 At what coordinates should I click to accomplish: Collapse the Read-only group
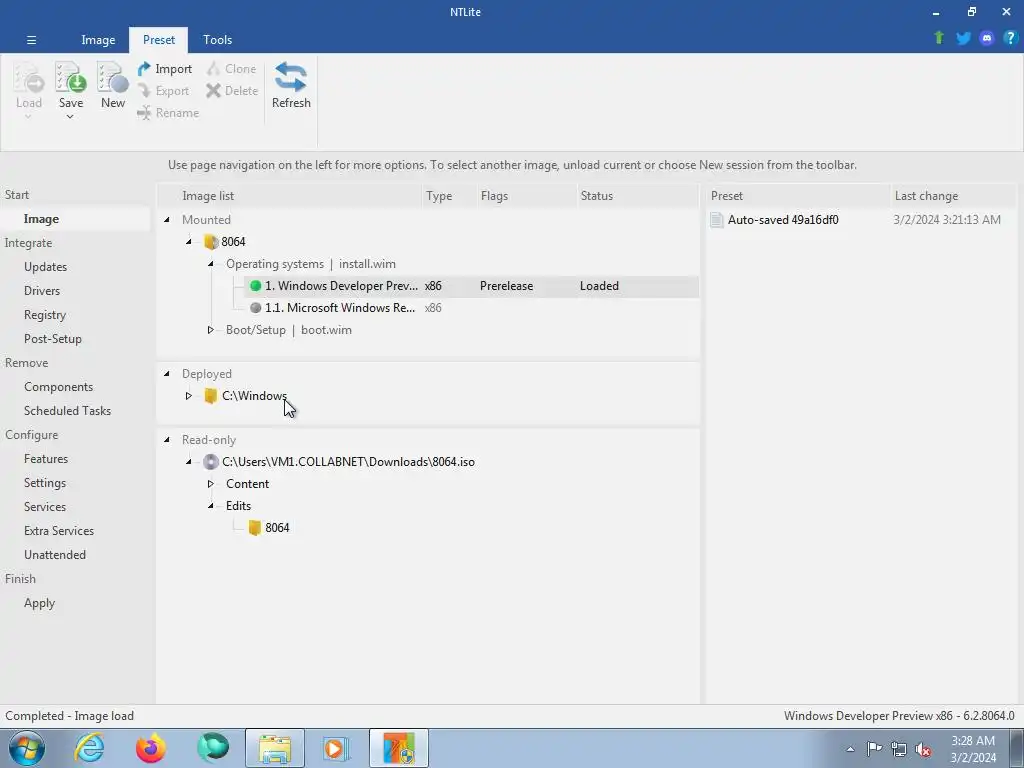(x=167, y=440)
